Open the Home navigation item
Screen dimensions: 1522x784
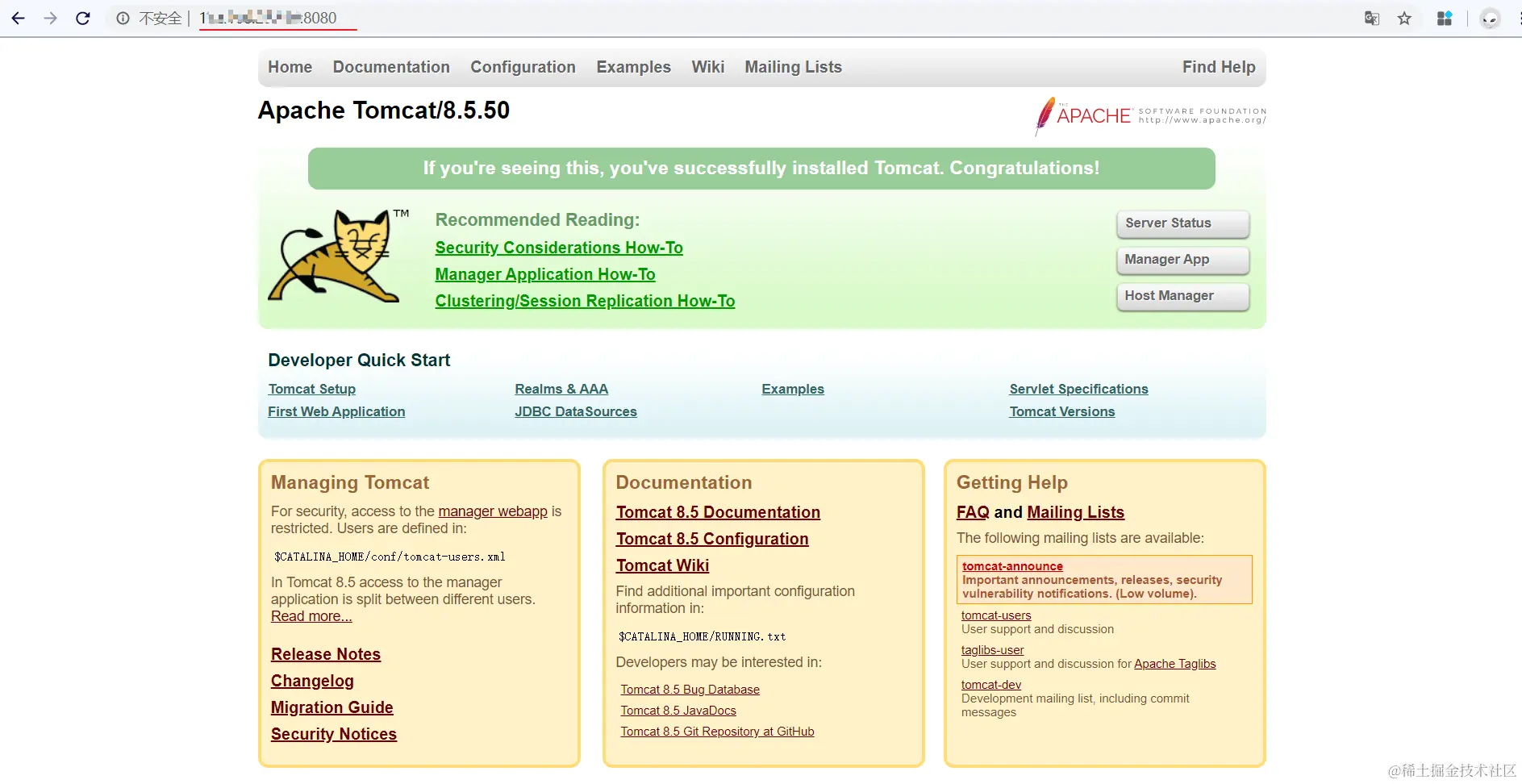(x=290, y=67)
